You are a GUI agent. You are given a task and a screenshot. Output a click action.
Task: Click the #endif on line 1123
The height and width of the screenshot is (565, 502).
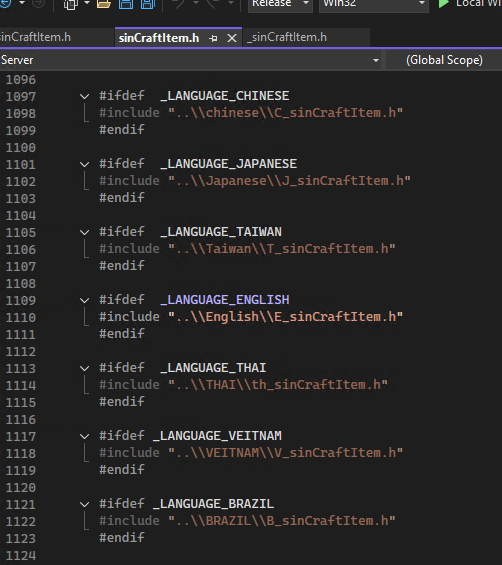pos(122,538)
